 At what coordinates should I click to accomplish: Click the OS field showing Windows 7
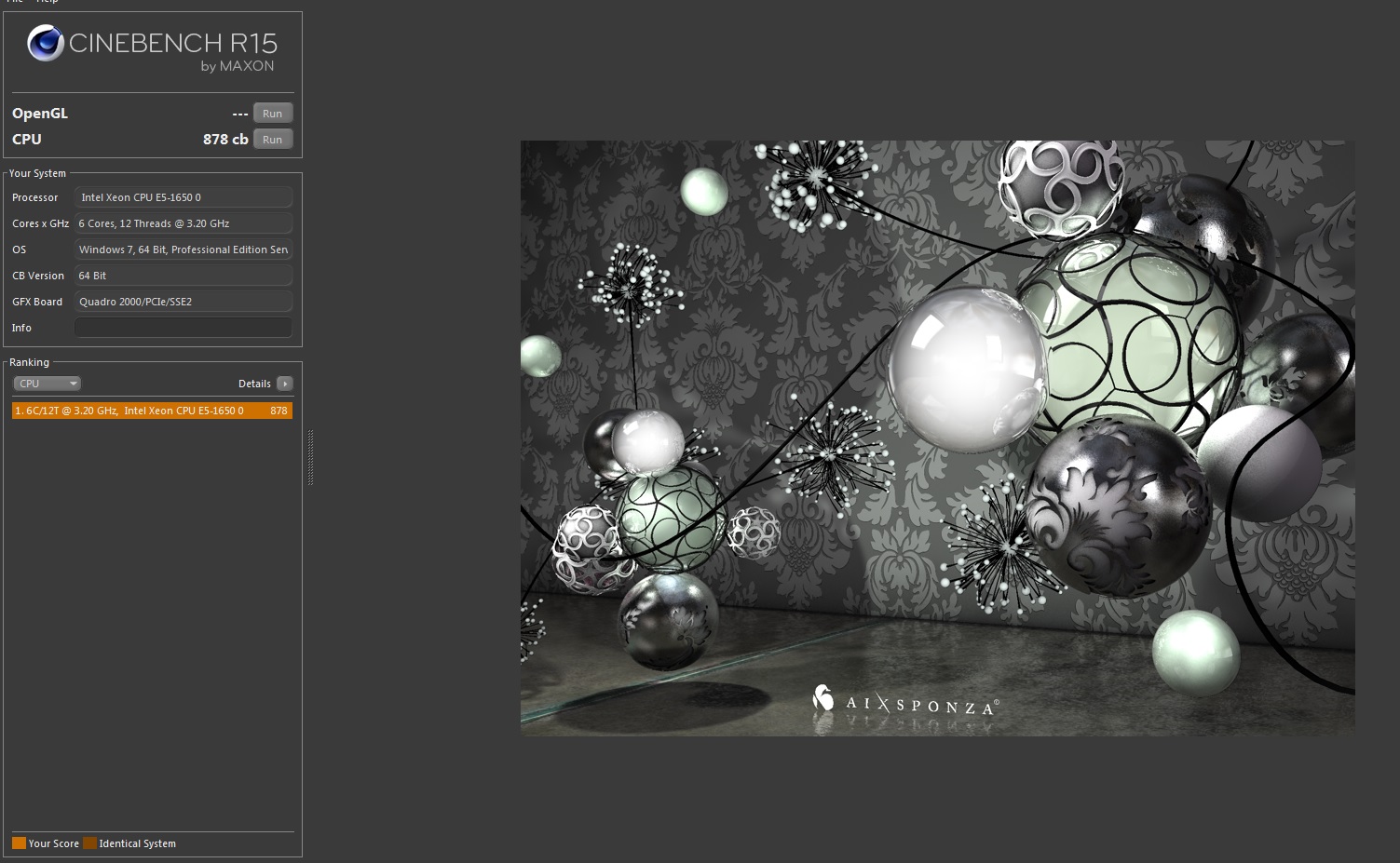(183, 249)
